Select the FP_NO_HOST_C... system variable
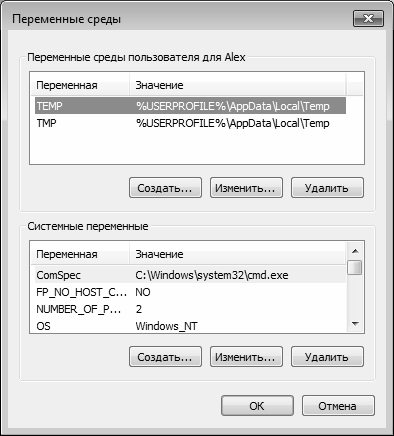394x436 pixels. (x=188, y=292)
